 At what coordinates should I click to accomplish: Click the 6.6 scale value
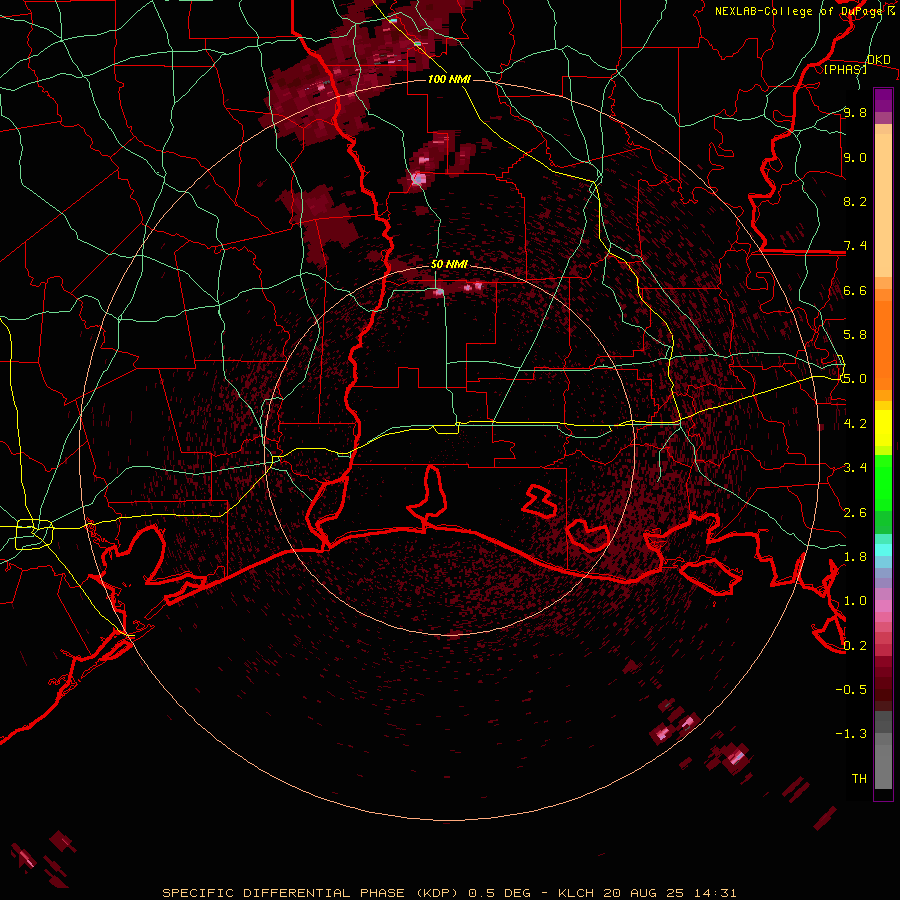[x=855, y=290]
